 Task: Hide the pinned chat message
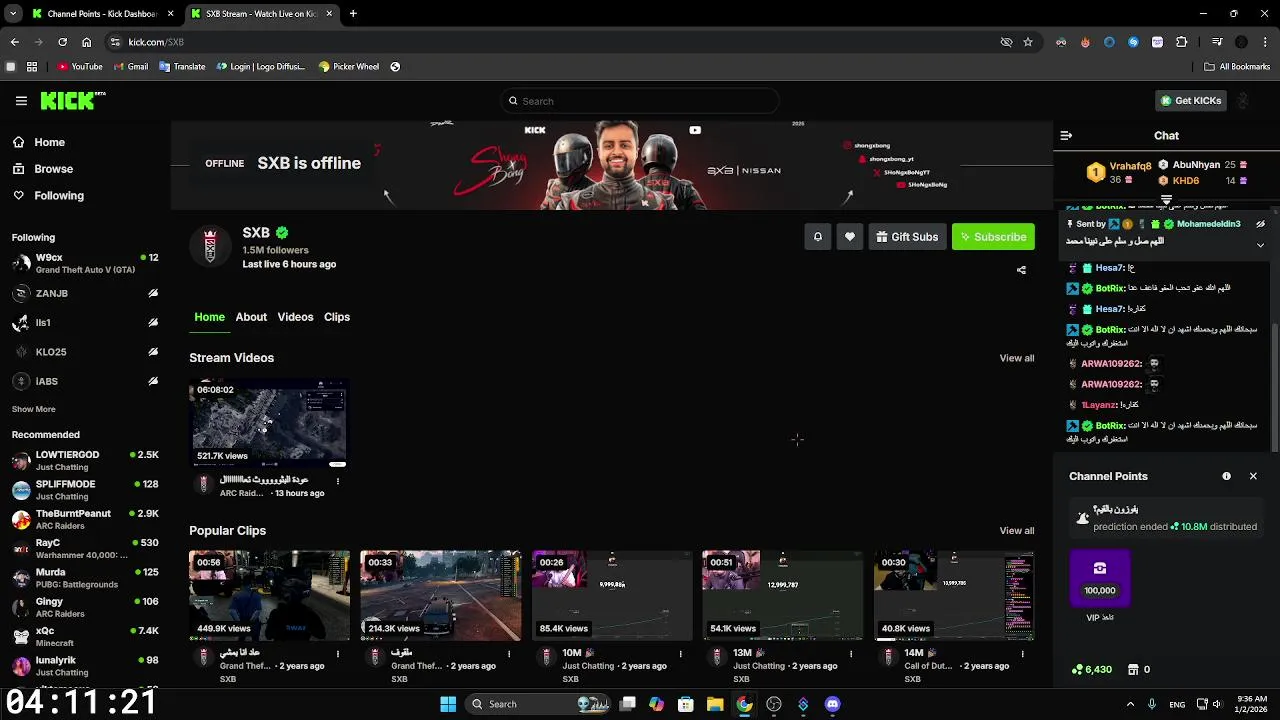[1260, 224]
